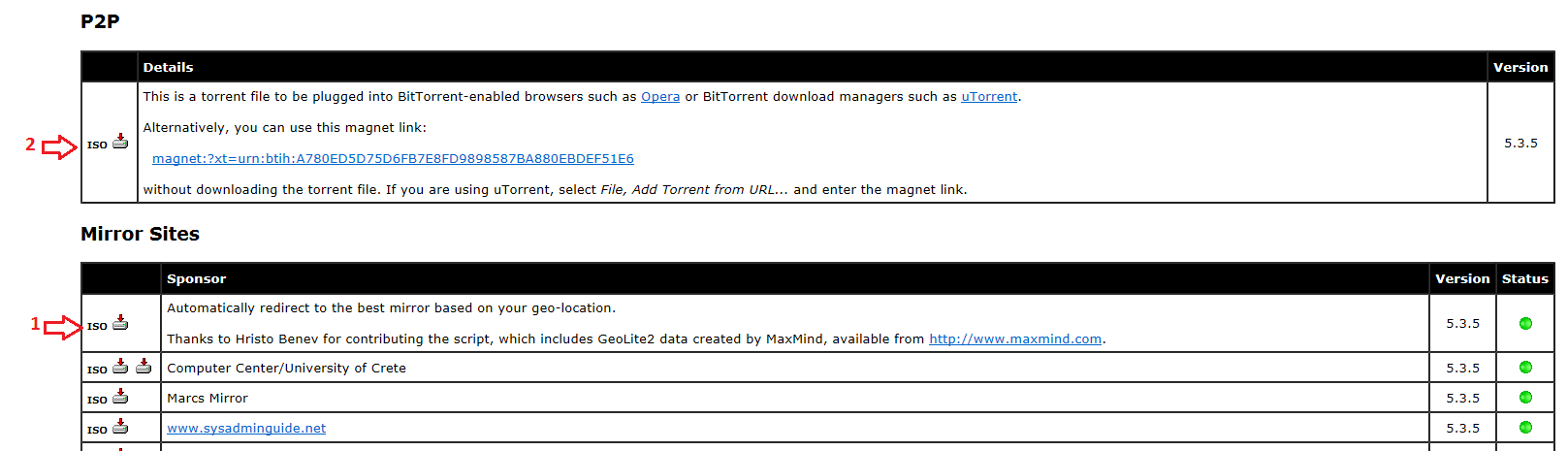Click the second download icon for University of Crete
The image size is (1568, 451).
144,366
